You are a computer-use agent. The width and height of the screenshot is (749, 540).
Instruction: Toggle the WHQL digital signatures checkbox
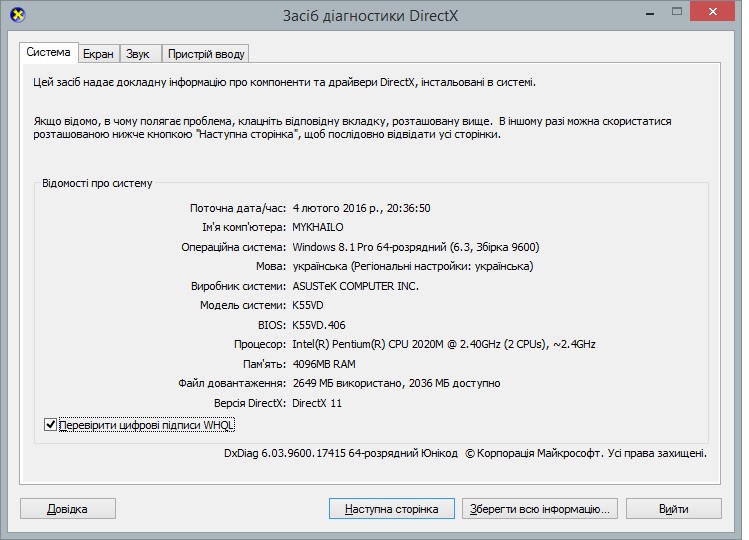[50, 424]
